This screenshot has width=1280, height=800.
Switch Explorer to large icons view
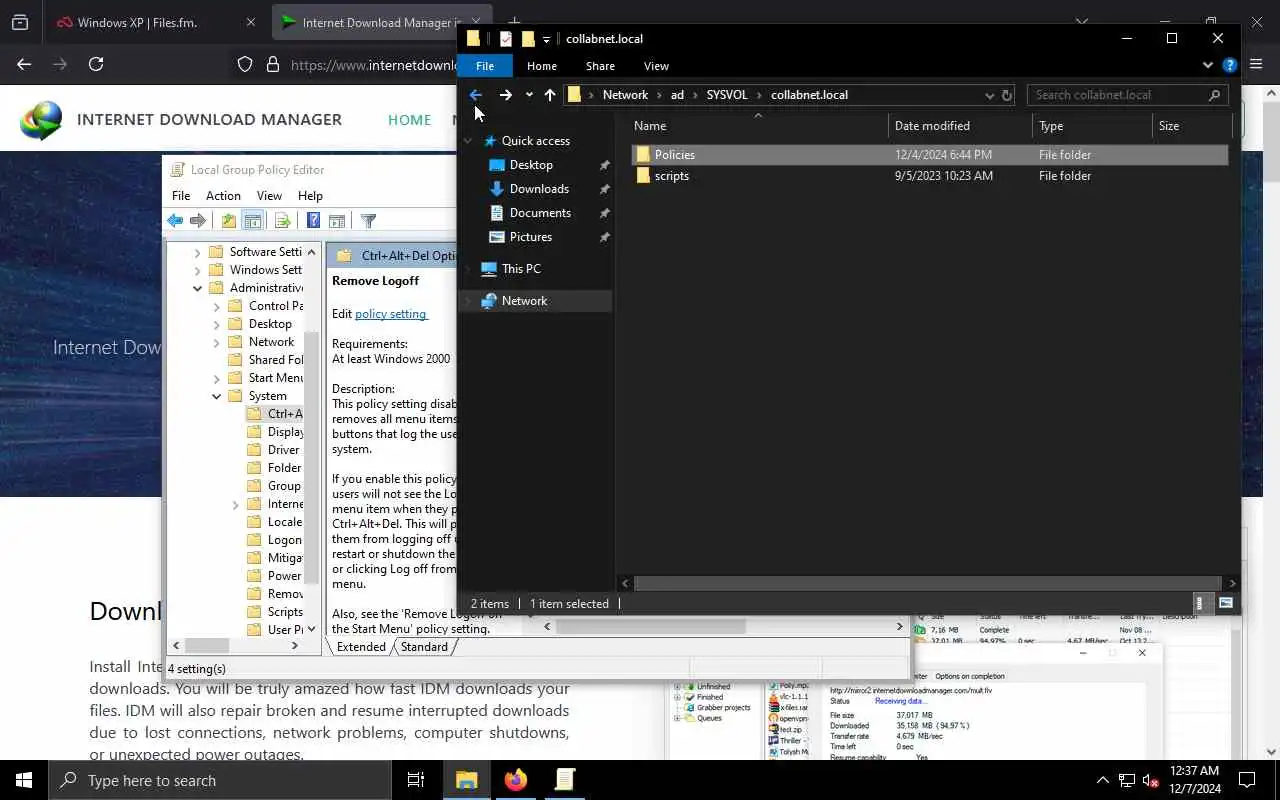1225,603
